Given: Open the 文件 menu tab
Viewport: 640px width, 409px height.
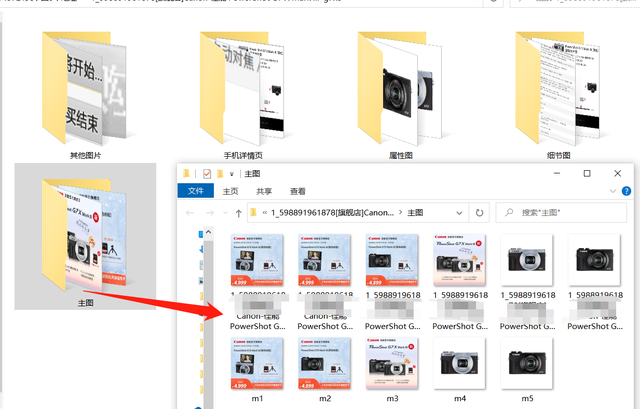Looking at the screenshot, I should (x=196, y=191).
